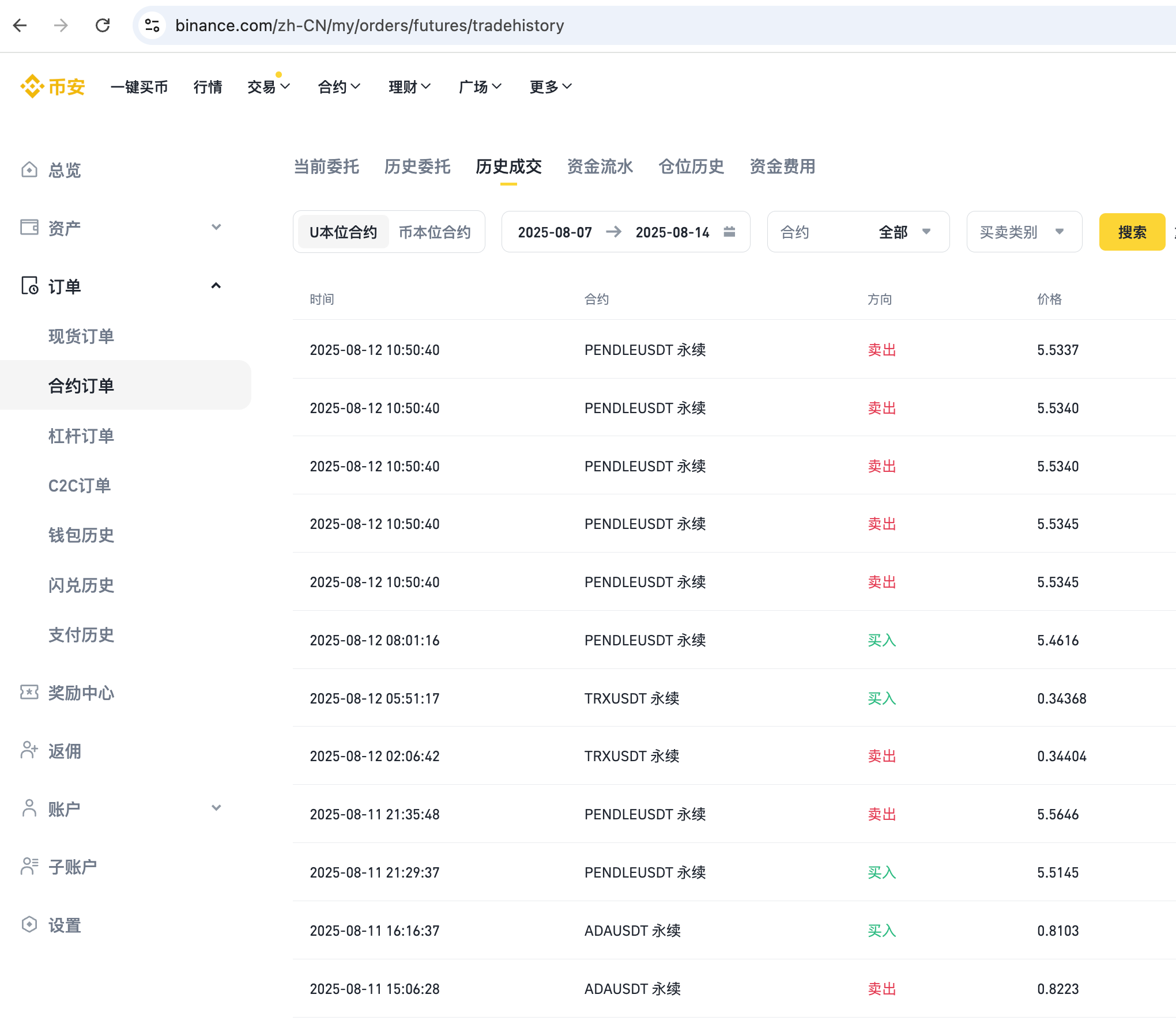Open the 总览 overview sidebar item
The height and width of the screenshot is (1036, 1176).
tap(65, 171)
